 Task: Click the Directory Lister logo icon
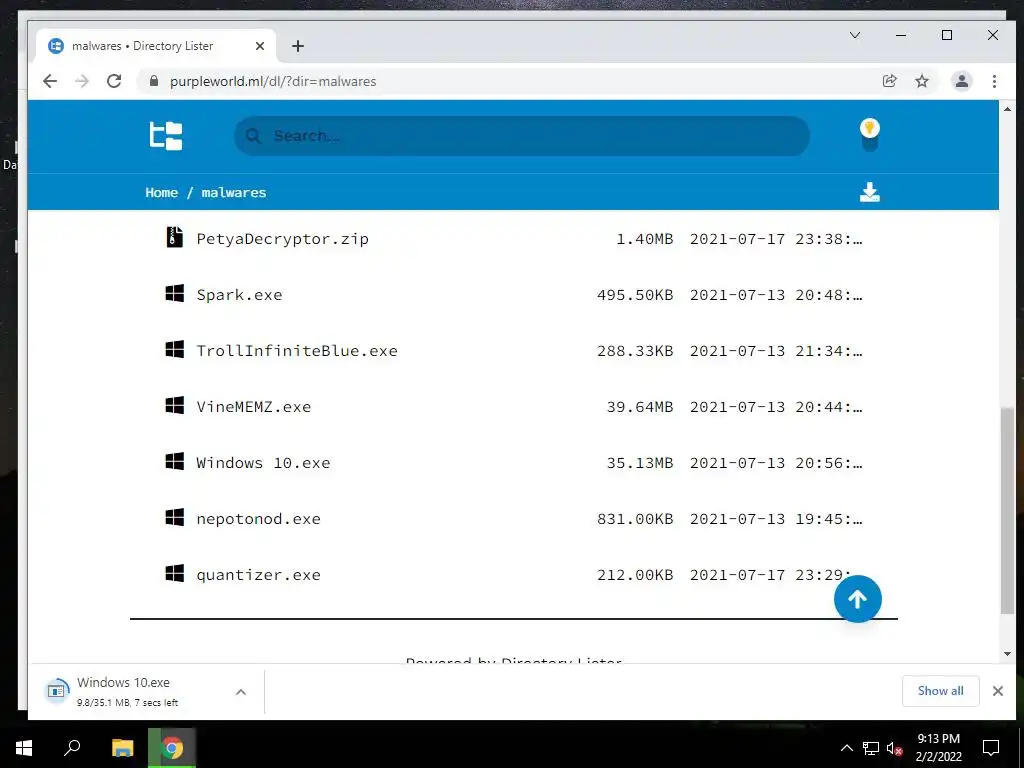click(x=166, y=136)
